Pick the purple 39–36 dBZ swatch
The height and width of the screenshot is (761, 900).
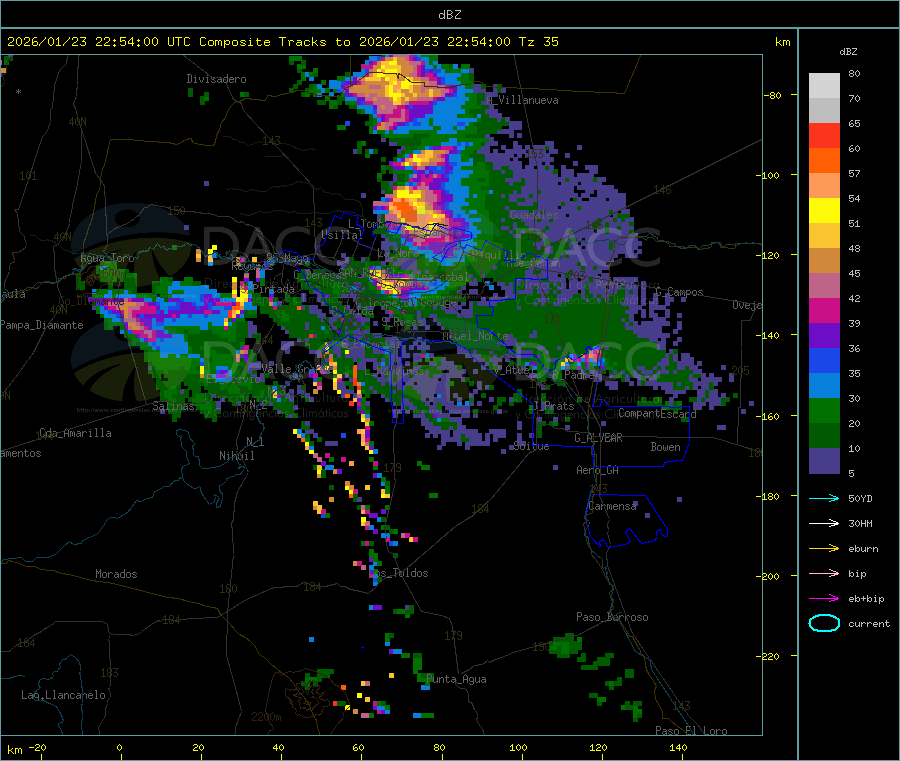824,336
